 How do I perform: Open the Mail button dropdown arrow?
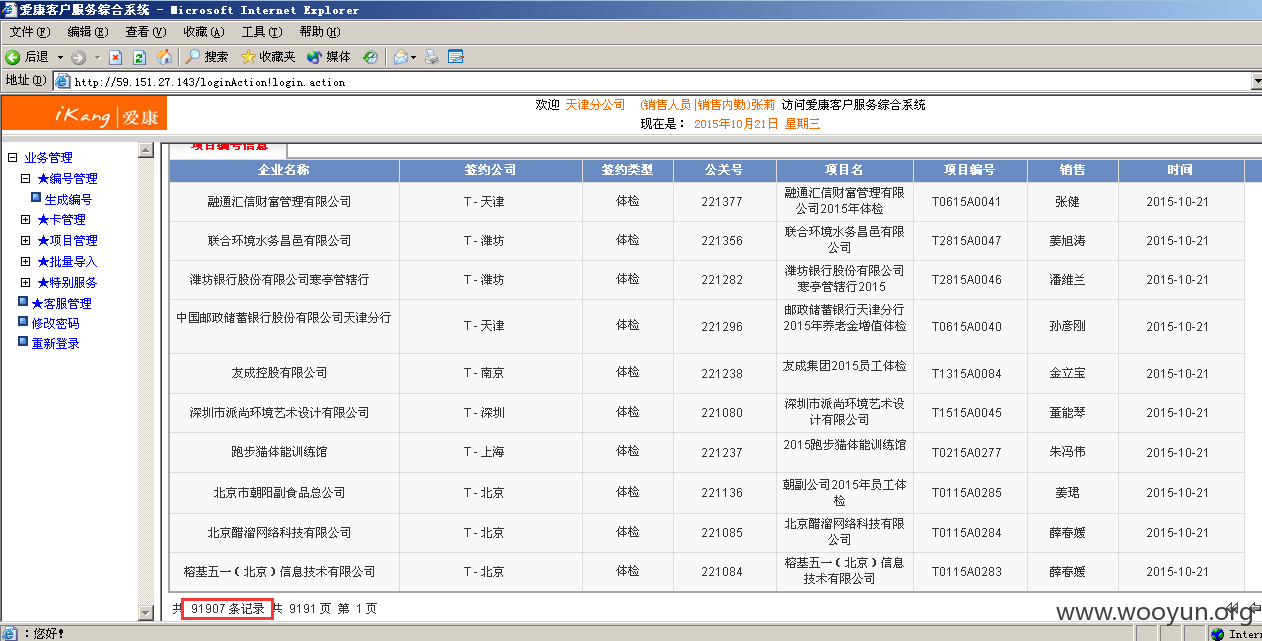coord(413,57)
